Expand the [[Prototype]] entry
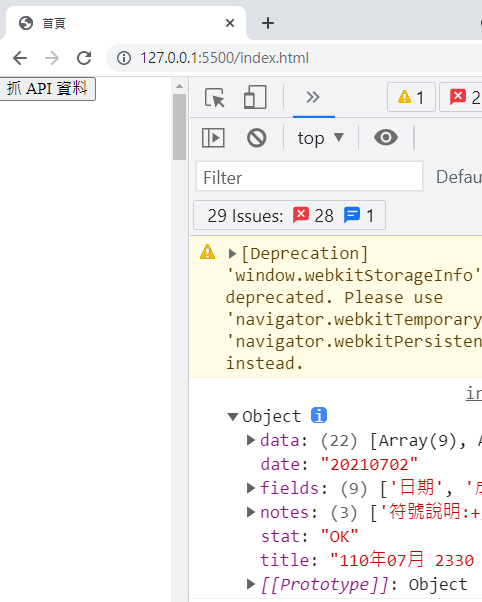The width and height of the screenshot is (482, 602). 251,584
